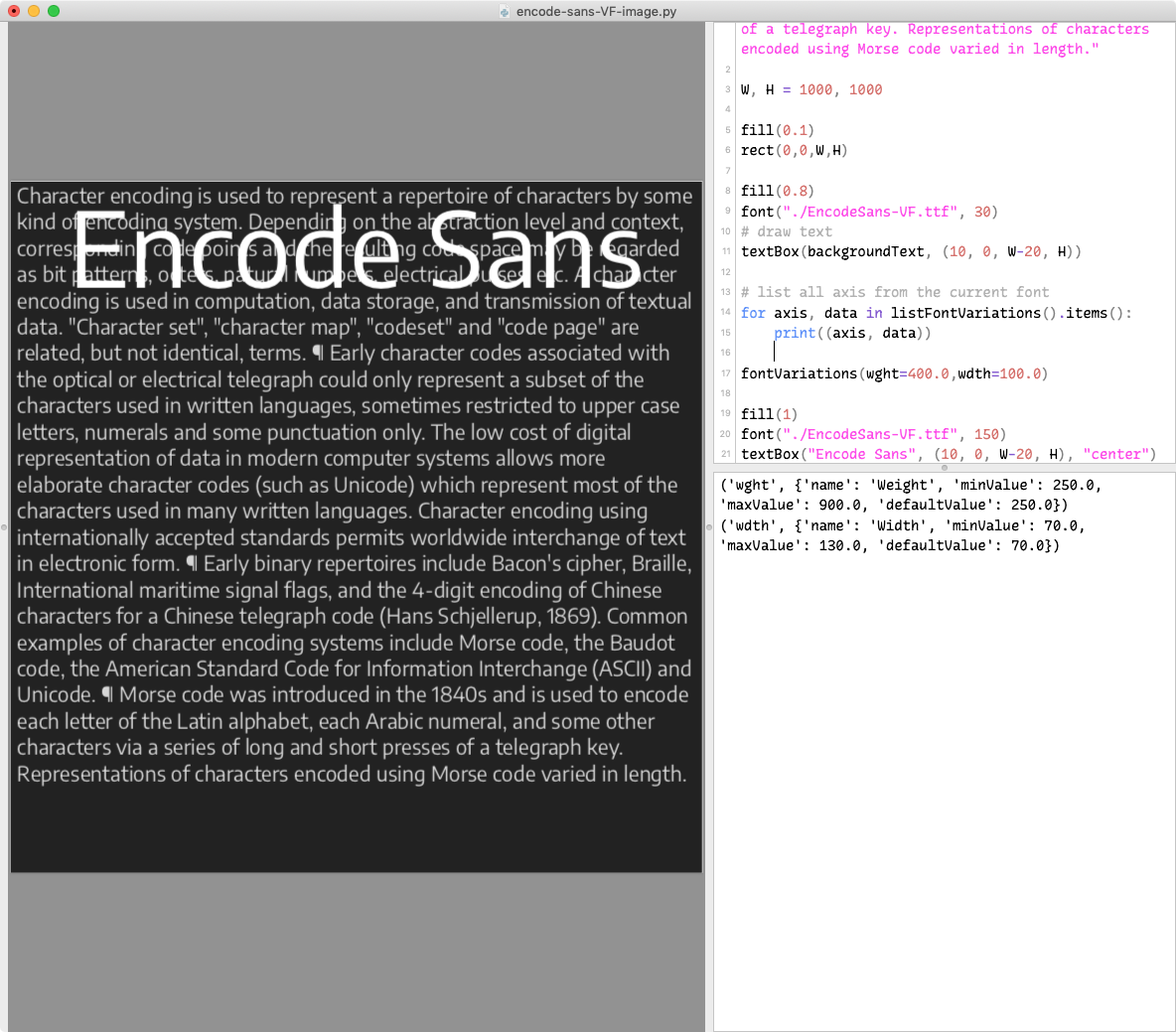Viewport: 1176px width, 1032px height.
Task: Click the '# draw text' comment
Action: click(x=787, y=231)
